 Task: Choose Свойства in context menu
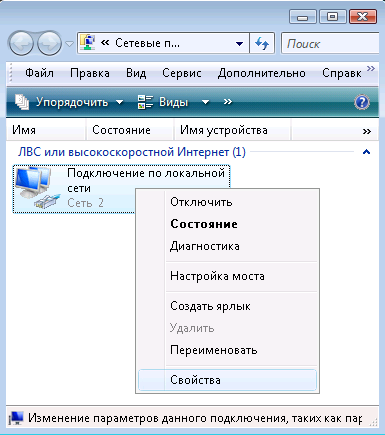click(227, 380)
